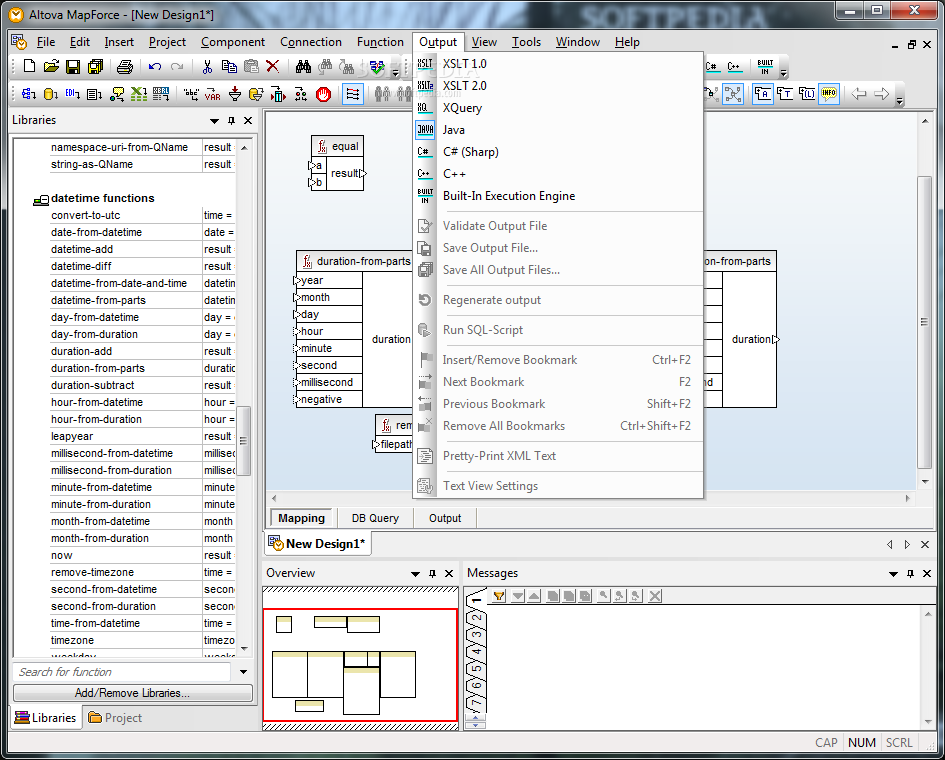Switch to the Project tab

coord(115,718)
